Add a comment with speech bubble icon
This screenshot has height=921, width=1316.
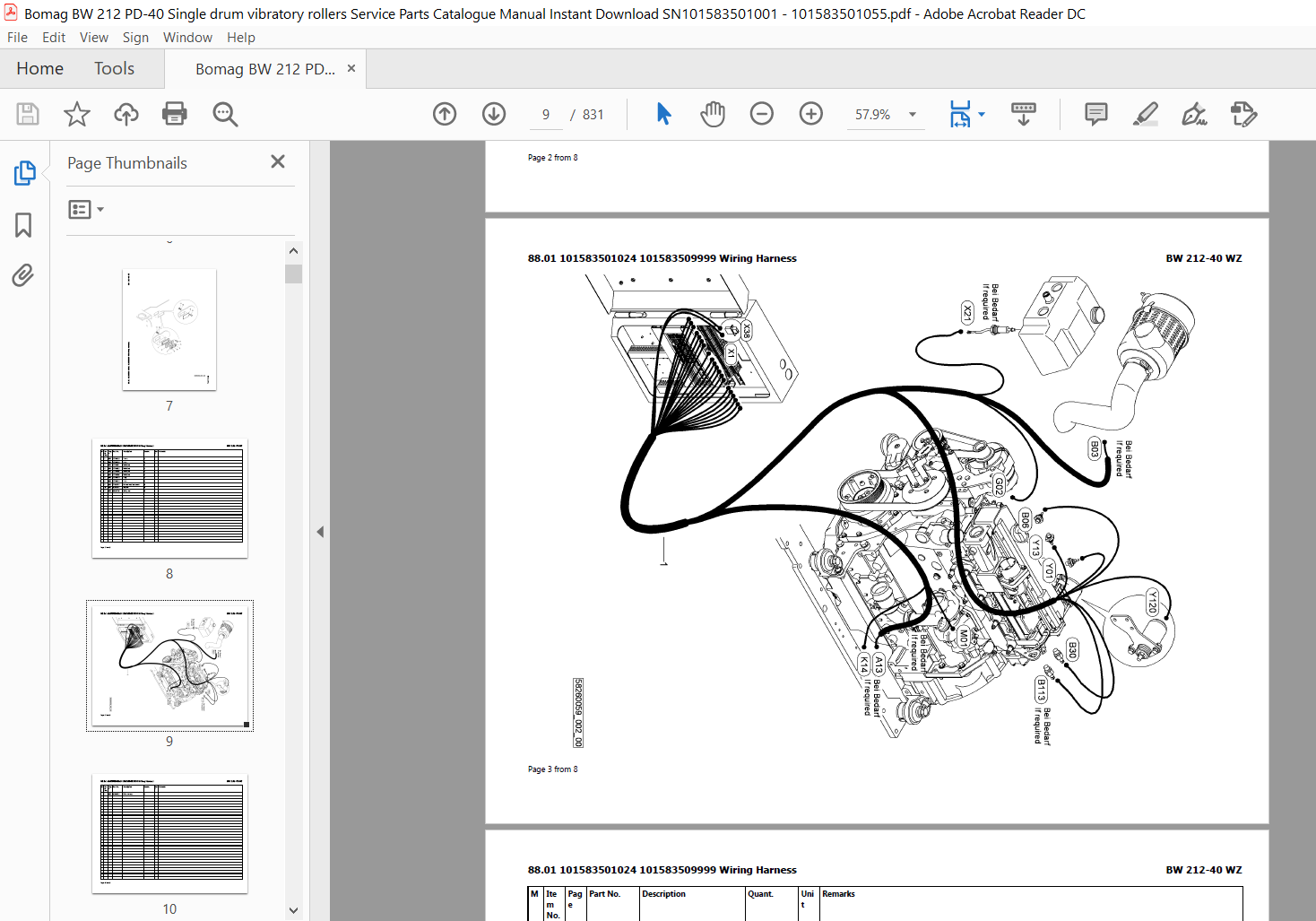[x=1095, y=114]
